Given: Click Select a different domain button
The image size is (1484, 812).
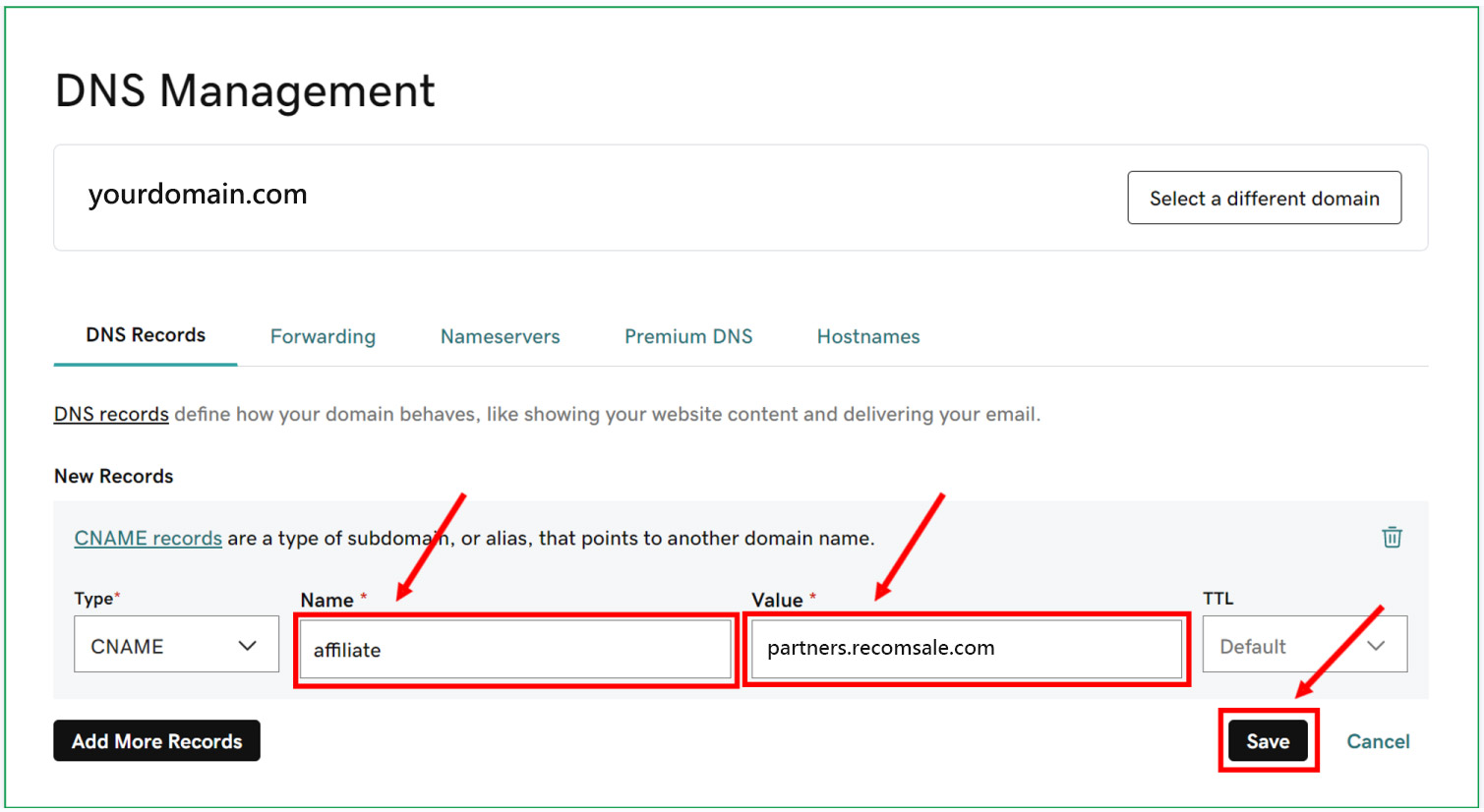Looking at the screenshot, I should point(1264,199).
